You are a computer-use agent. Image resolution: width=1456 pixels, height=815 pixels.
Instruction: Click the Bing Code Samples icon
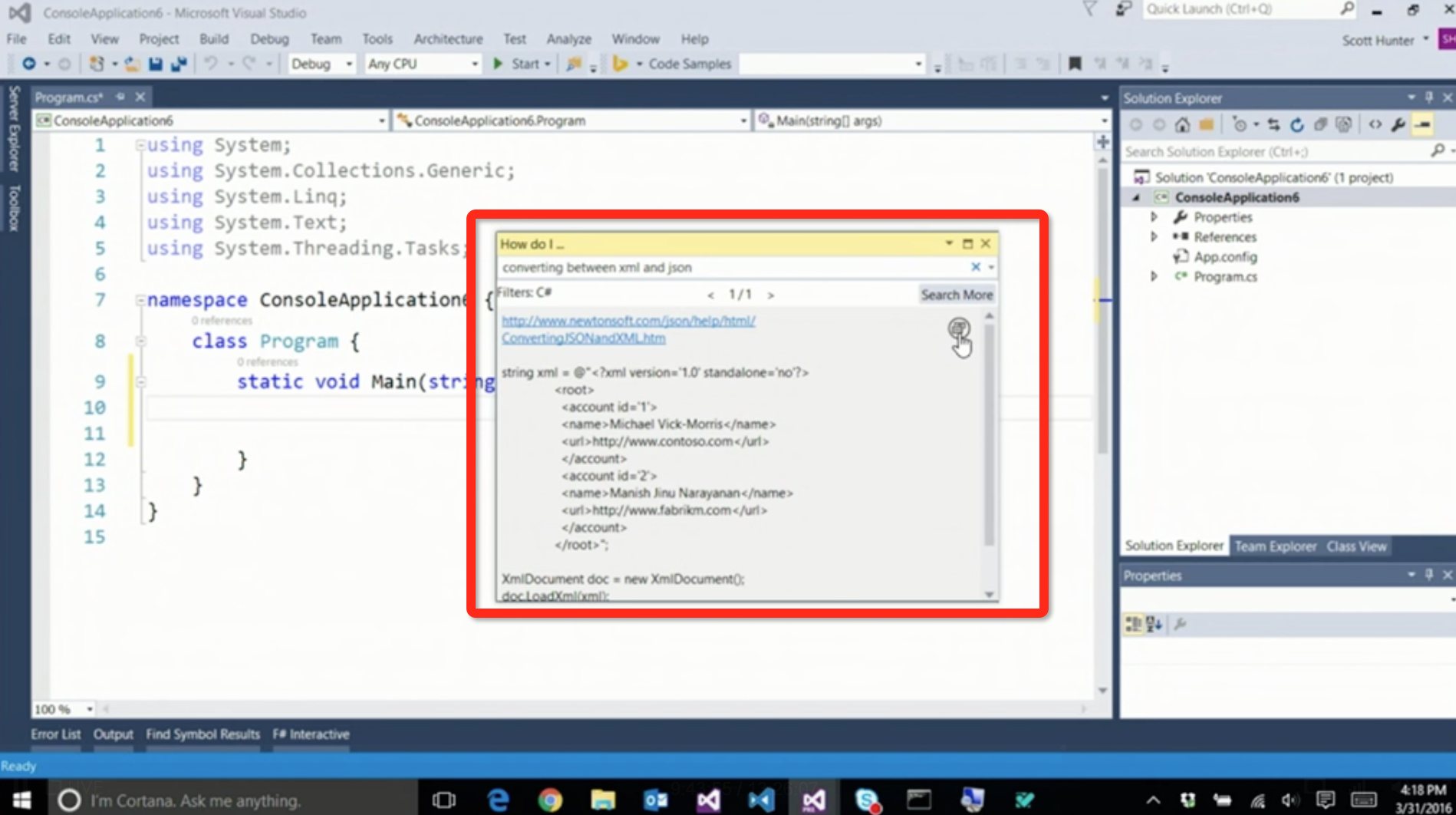tap(620, 64)
